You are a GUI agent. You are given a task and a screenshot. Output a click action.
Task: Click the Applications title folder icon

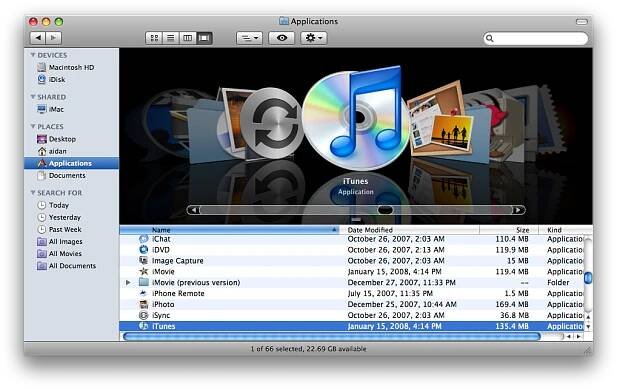pos(284,21)
